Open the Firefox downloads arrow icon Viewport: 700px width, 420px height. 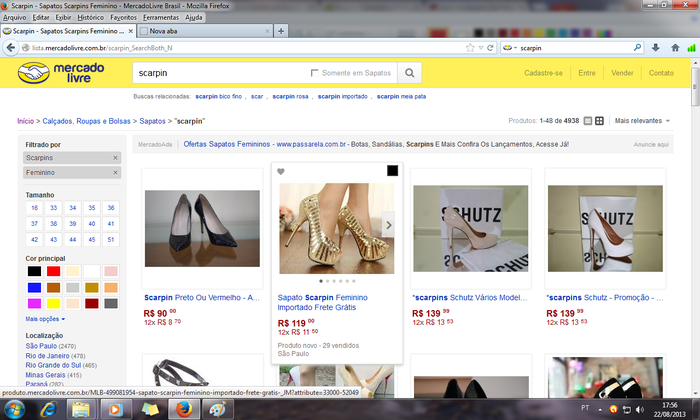tap(655, 48)
